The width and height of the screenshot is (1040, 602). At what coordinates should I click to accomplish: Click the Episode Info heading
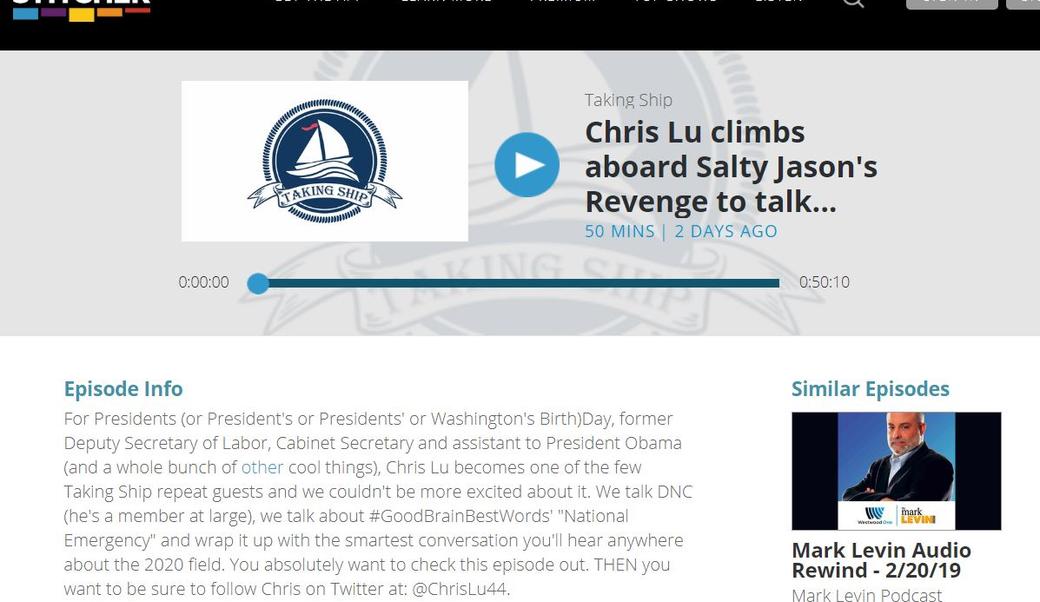point(123,389)
